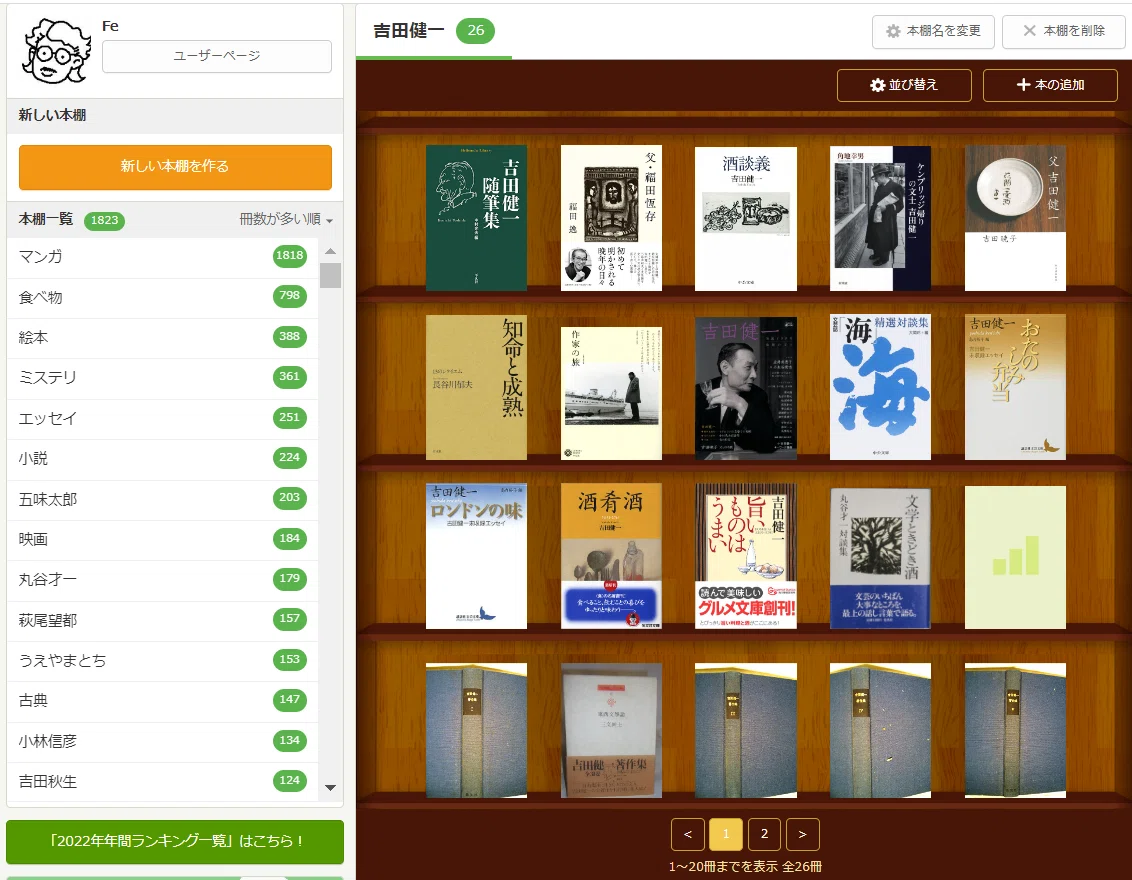
Task: Open the 冊数が多い順 sort dropdown
Action: pos(286,219)
